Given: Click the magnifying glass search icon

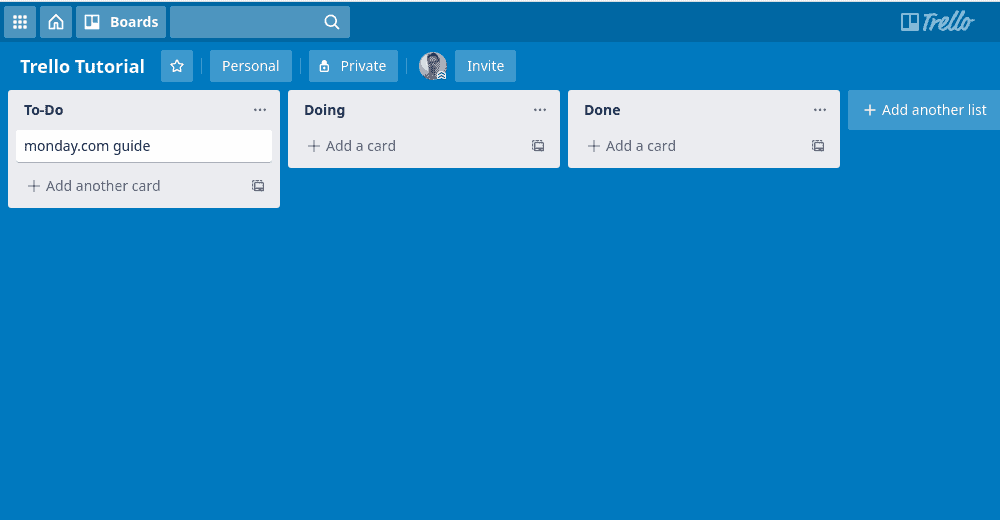Looking at the screenshot, I should coord(332,22).
